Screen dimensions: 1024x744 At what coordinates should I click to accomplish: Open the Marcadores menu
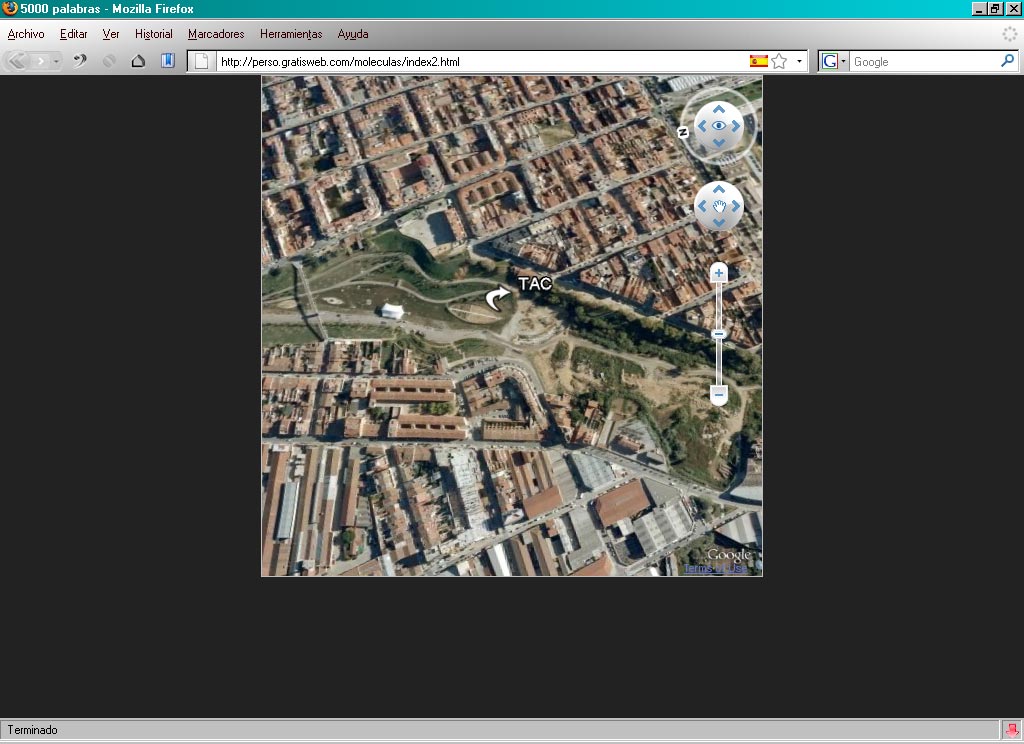[x=216, y=34]
